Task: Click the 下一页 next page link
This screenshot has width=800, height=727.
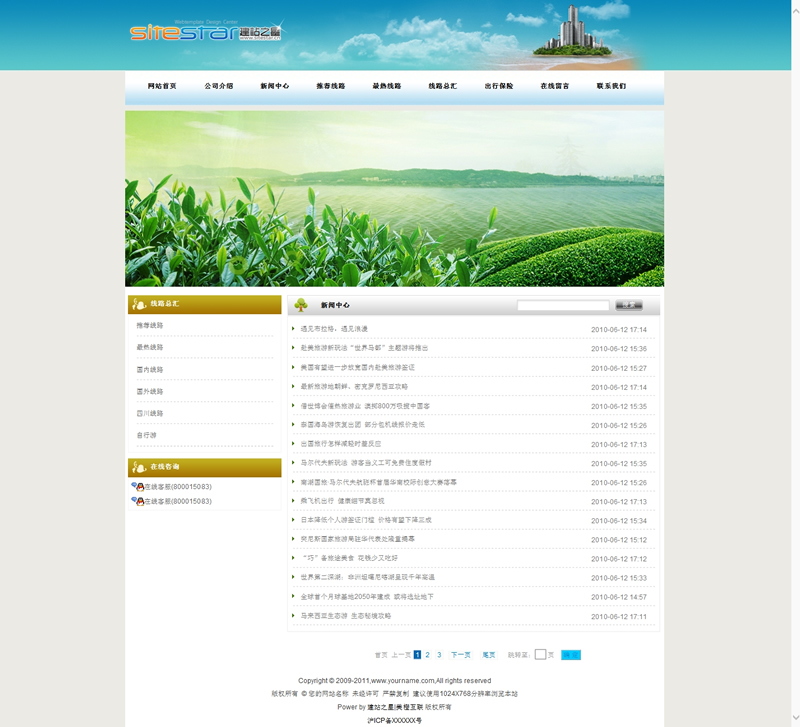Action: point(460,655)
